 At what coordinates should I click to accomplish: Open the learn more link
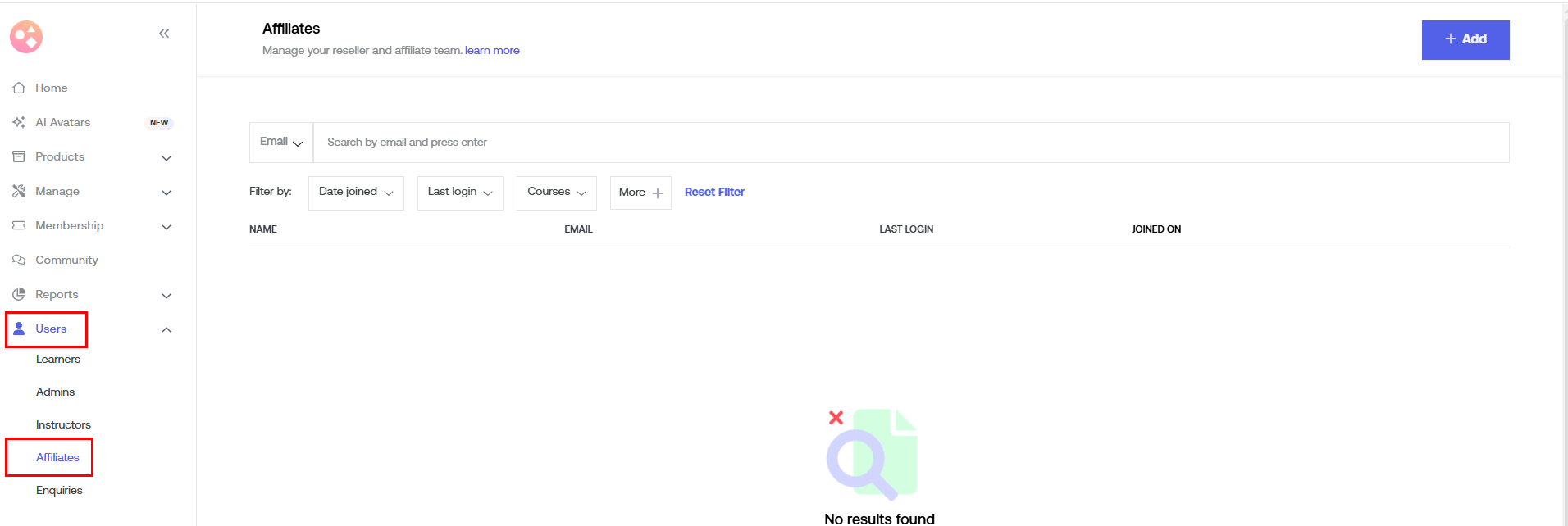point(492,51)
